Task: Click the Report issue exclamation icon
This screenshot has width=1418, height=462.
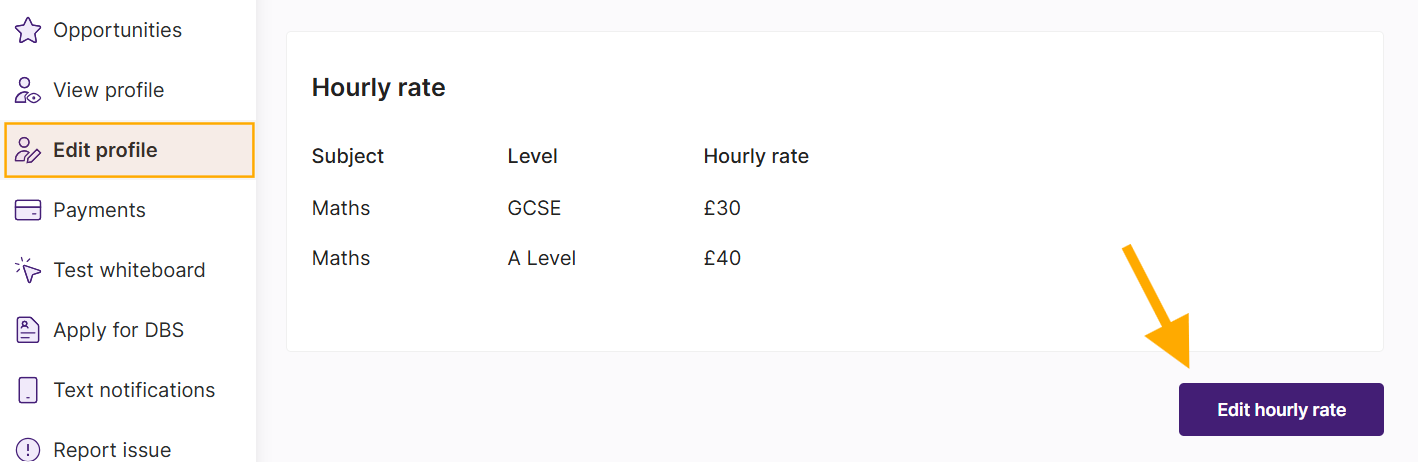Action: [x=28, y=450]
